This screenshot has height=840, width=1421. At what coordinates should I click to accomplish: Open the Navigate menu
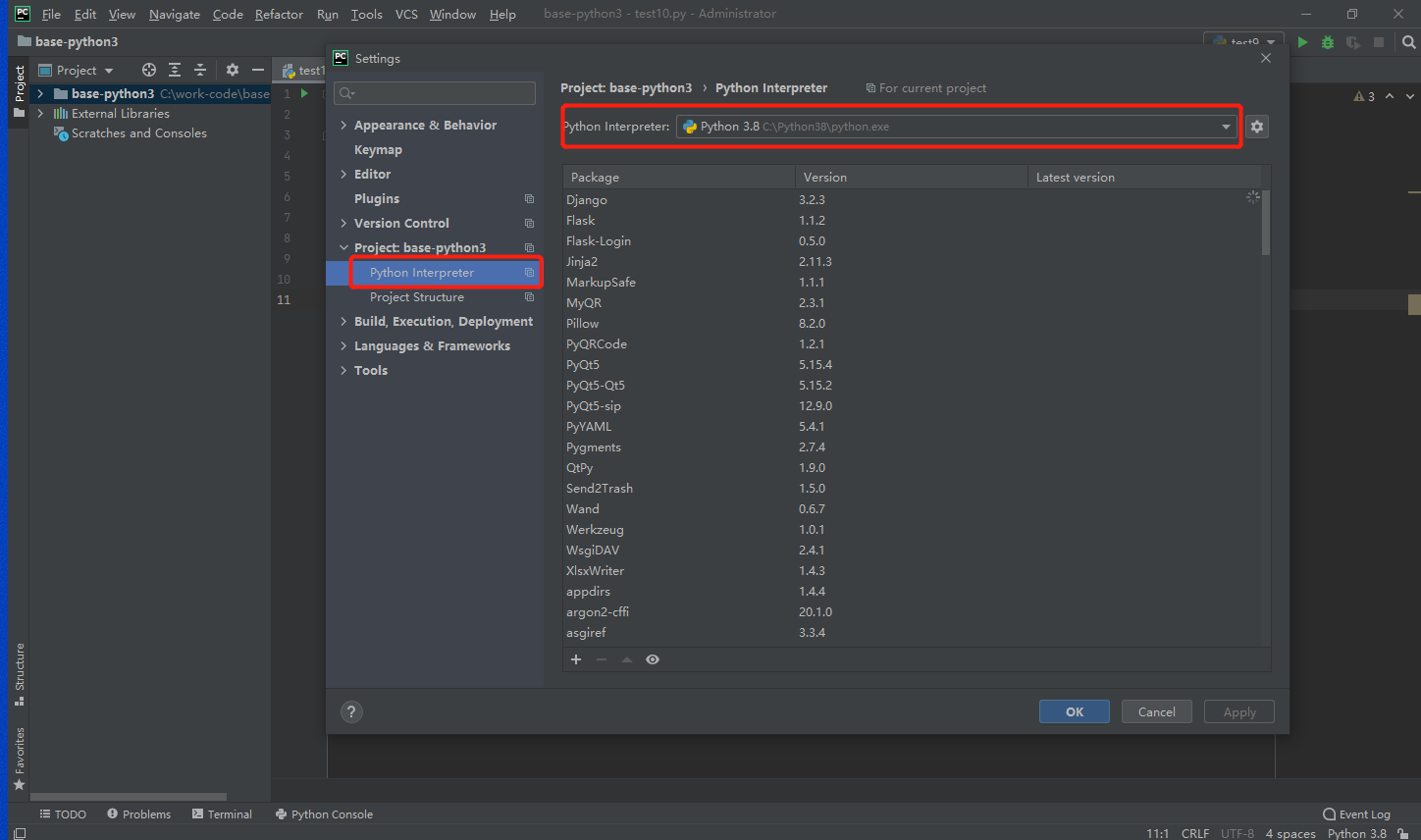pyautogui.click(x=174, y=14)
